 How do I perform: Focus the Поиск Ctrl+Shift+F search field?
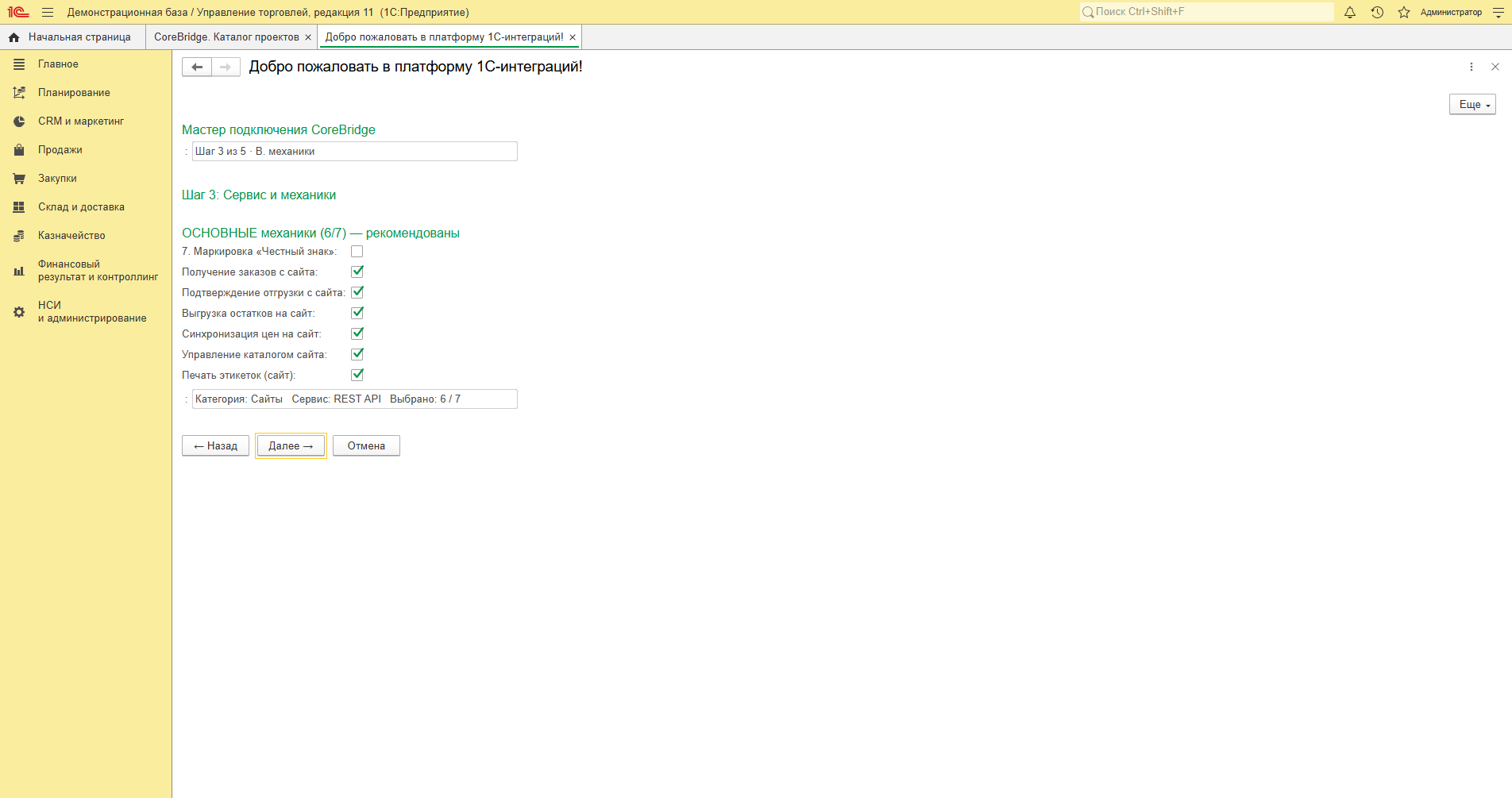click(1206, 12)
